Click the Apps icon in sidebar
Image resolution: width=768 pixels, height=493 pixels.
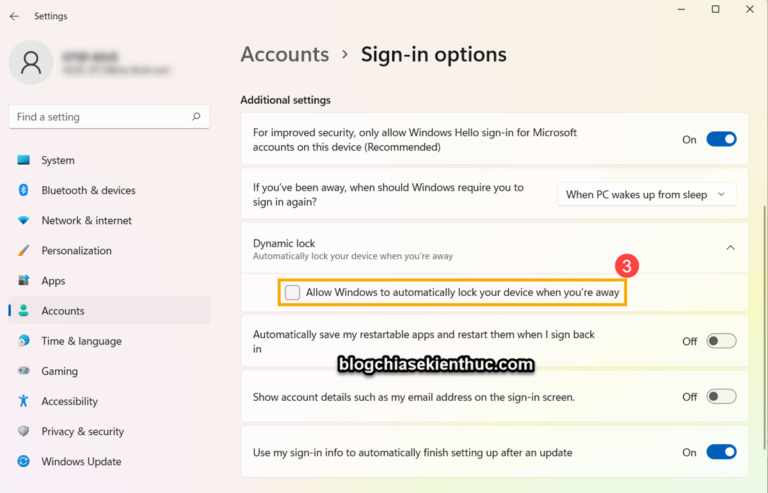[23, 281]
